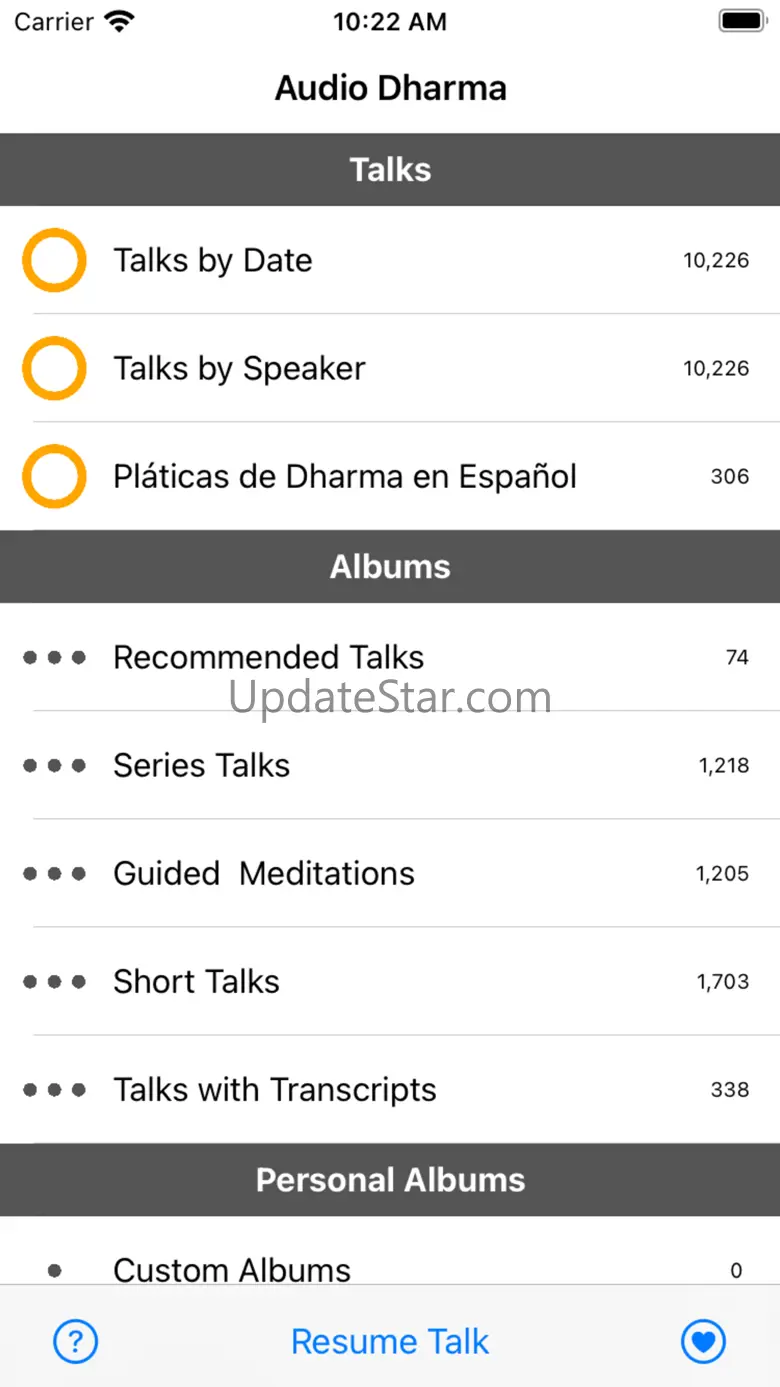Tap the help question mark icon
Image resolution: width=780 pixels, height=1387 pixels.
76,1341
